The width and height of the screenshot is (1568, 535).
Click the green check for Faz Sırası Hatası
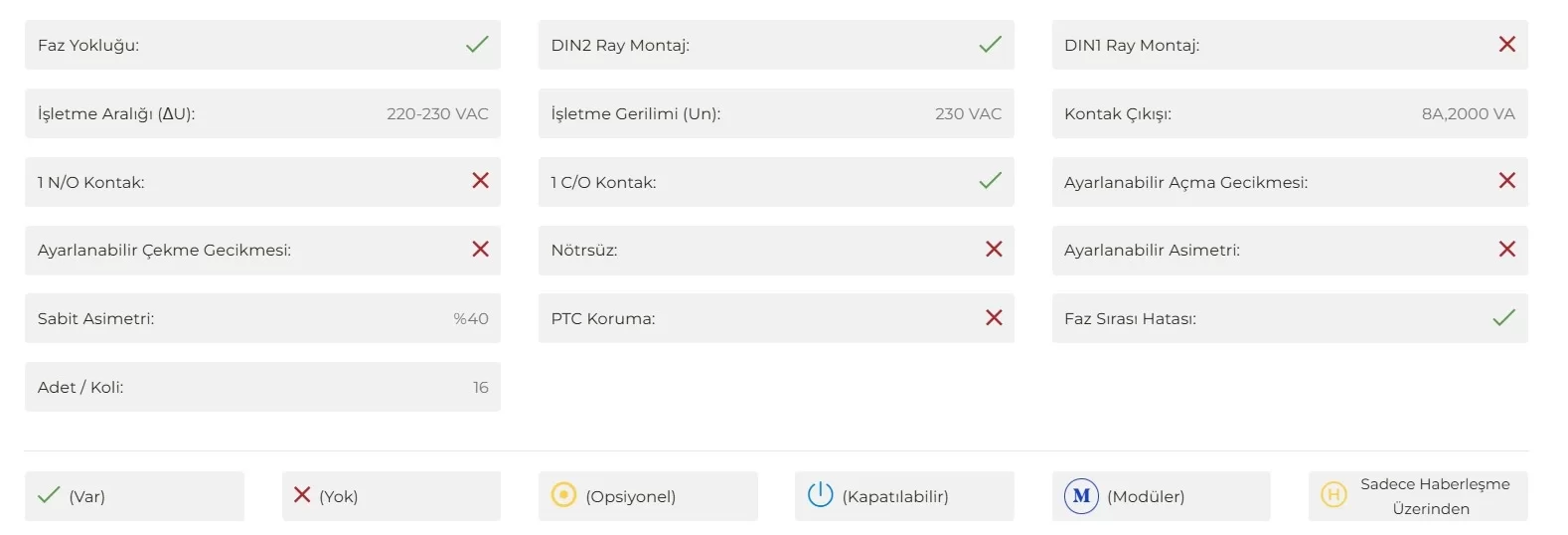[1504, 318]
